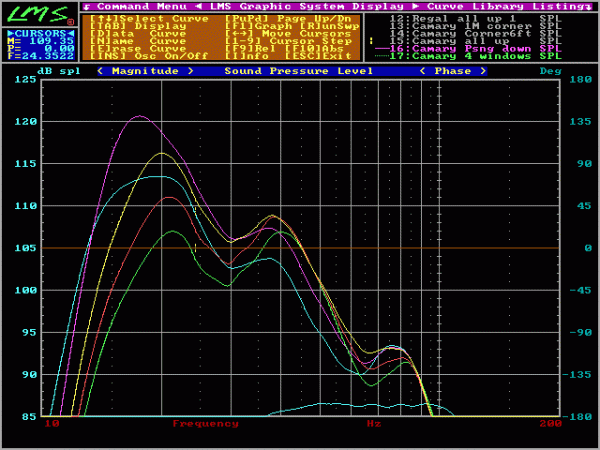The width and height of the screenshot is (600, 450).
Task: Select the left arrow before Phase
Action: (x=423, y=71)
